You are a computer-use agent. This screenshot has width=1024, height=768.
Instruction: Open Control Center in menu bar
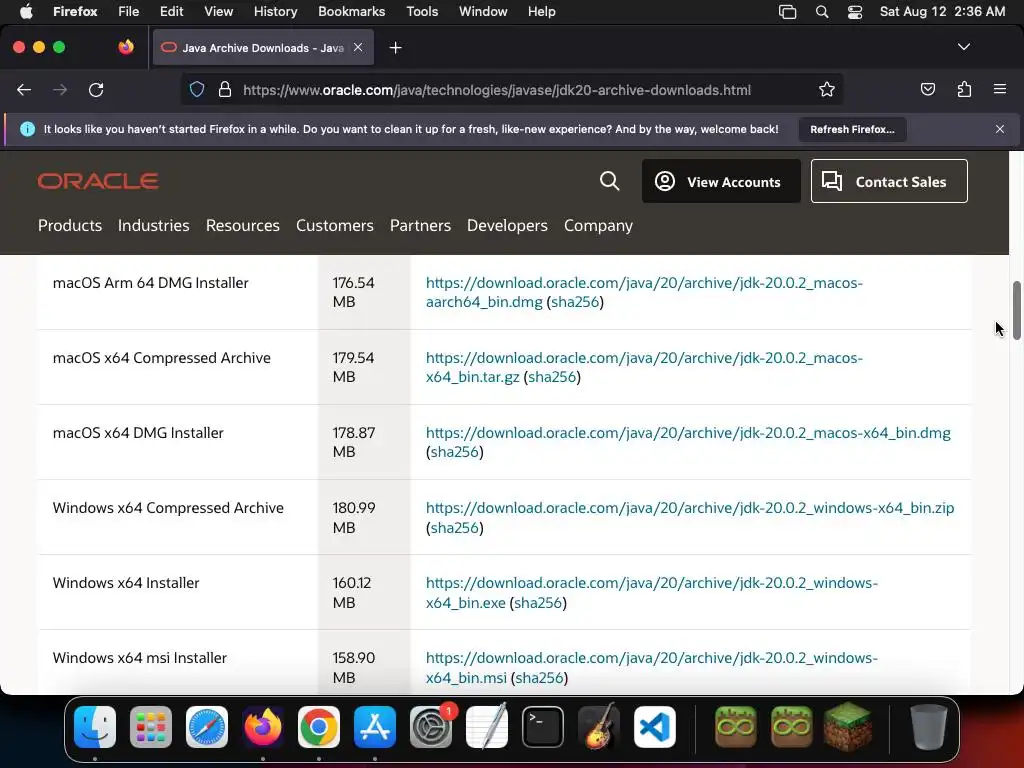(855, 12)
